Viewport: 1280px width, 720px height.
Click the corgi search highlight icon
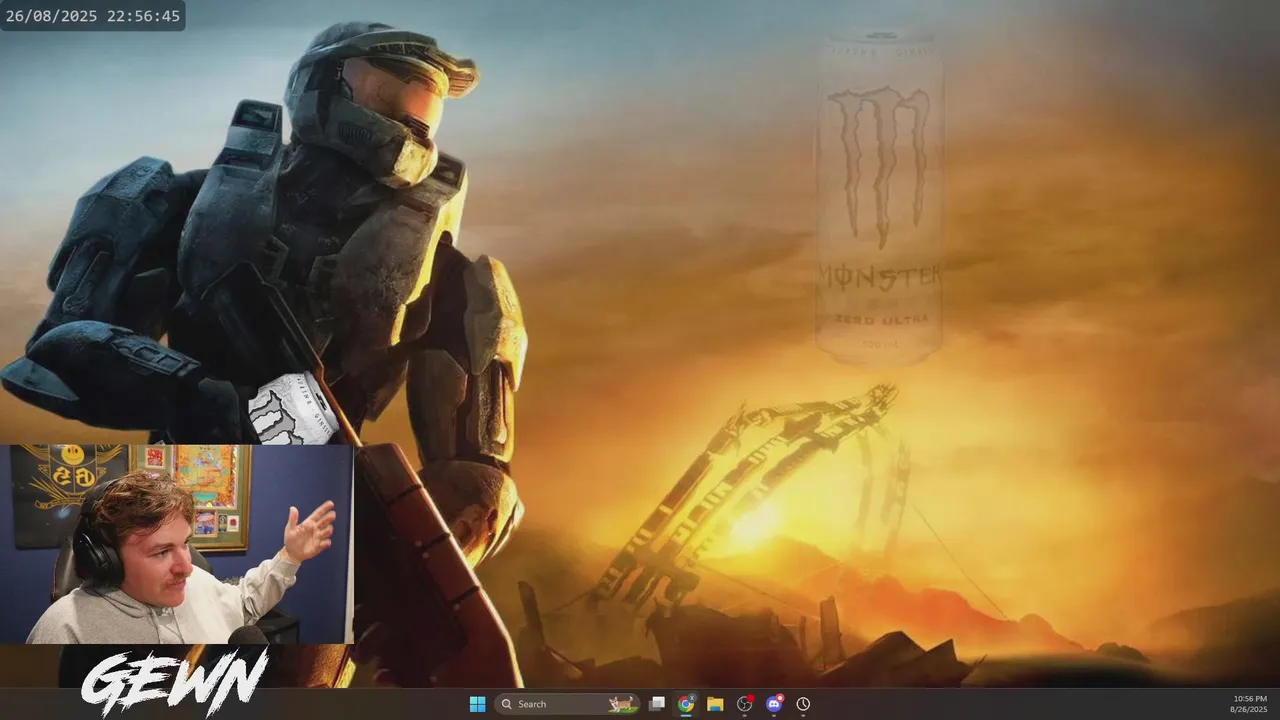point(621,704)
